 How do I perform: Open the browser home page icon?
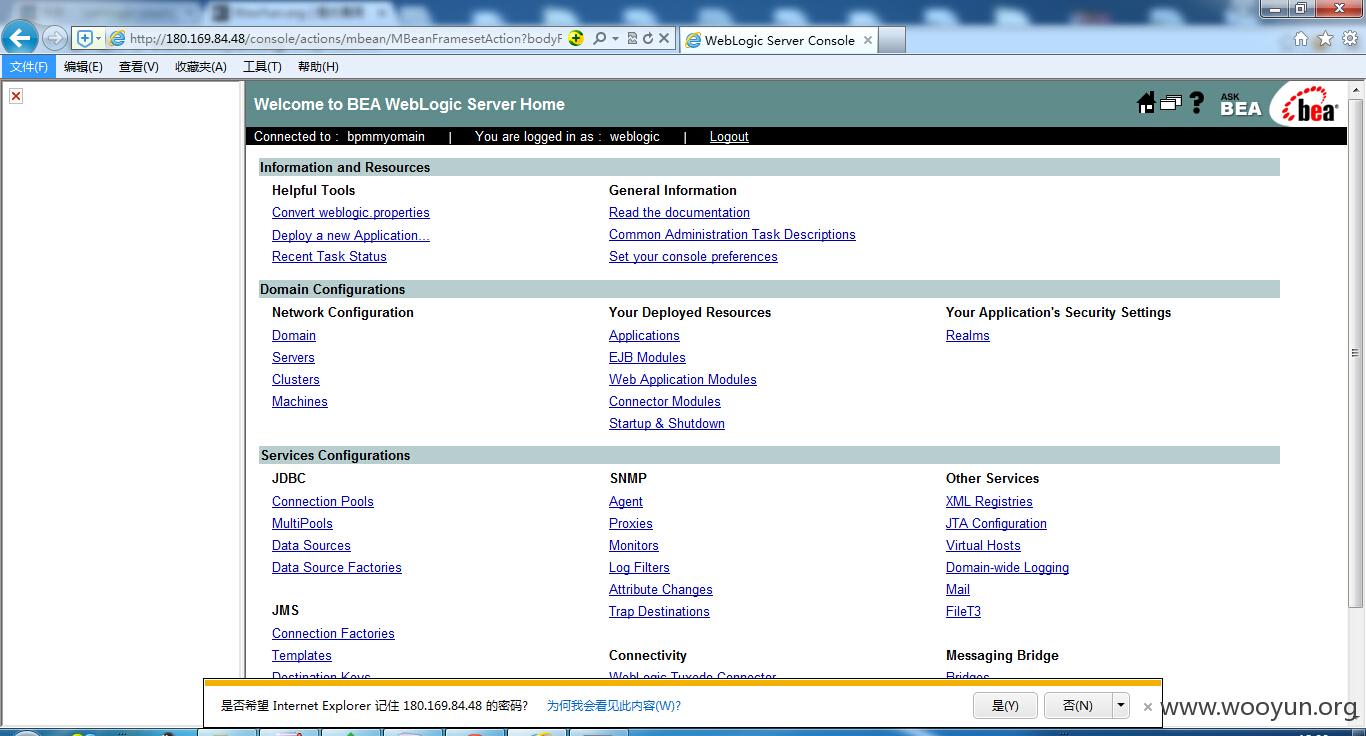(x=1301, y=39)
